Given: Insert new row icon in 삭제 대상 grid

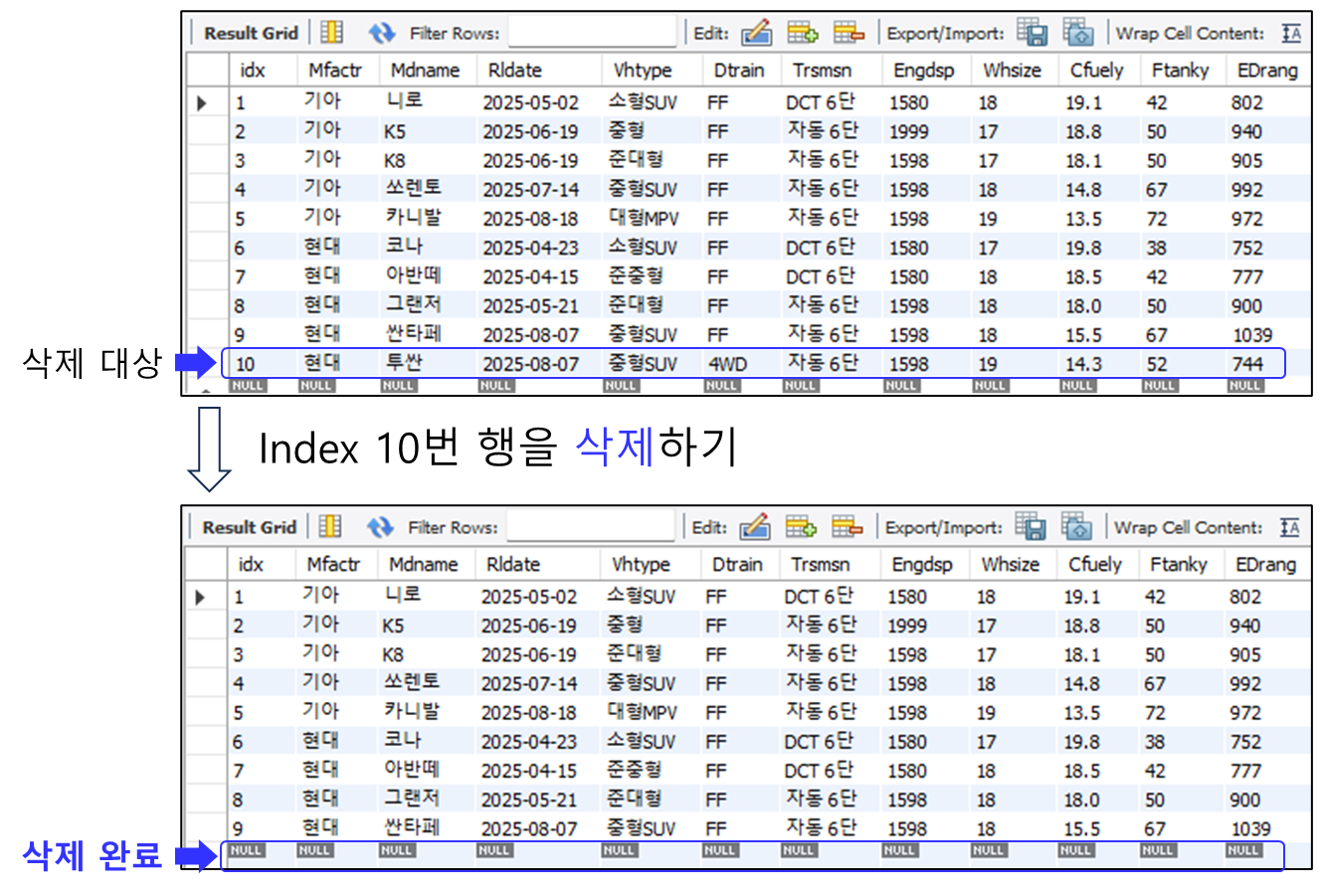Looking at the screenshot, I should click(x=803, y=33).
